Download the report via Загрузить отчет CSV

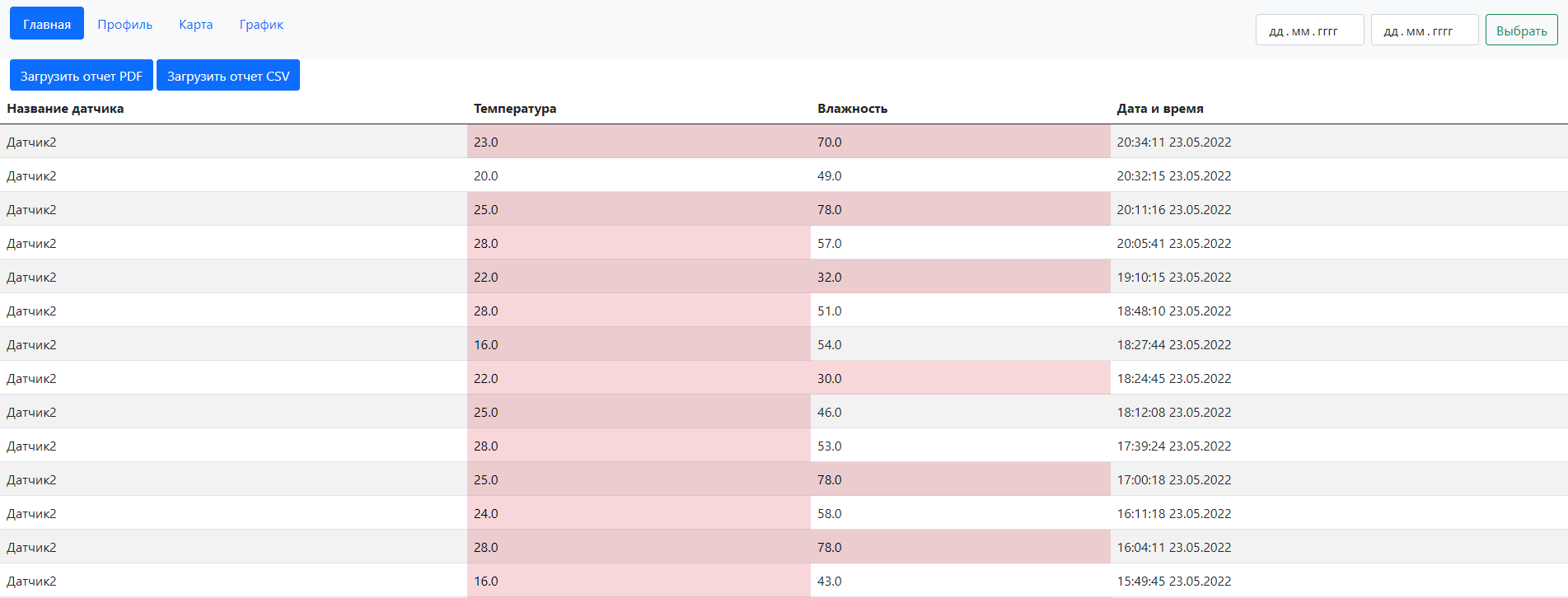[228, 76]
